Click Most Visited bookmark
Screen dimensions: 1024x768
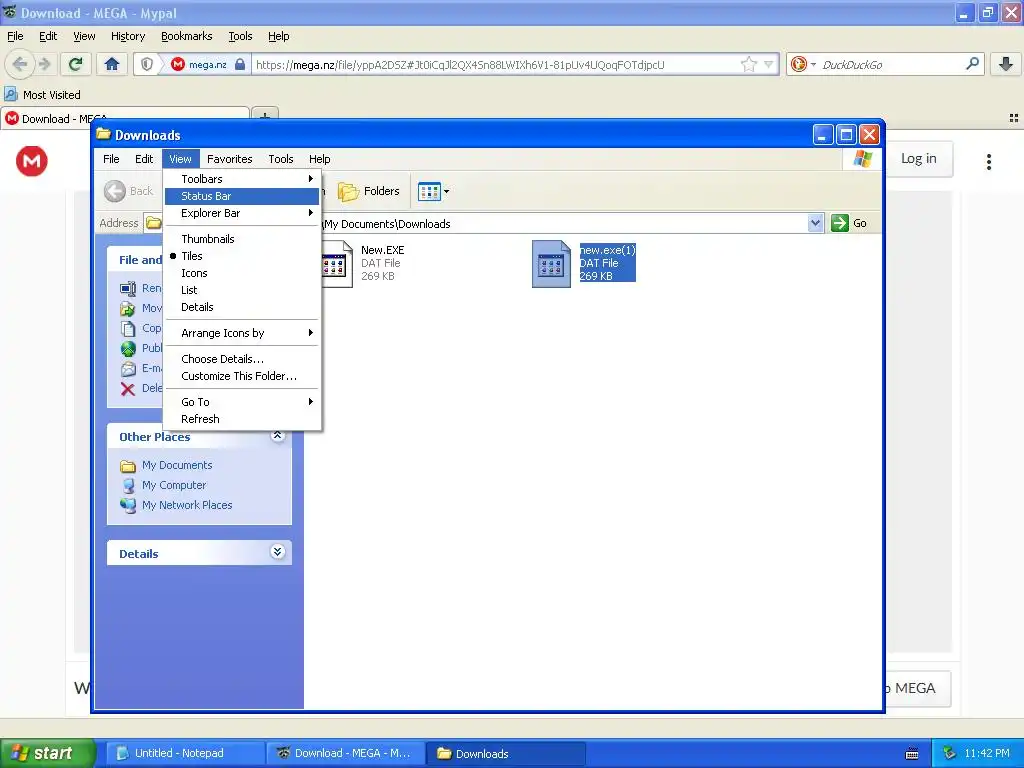[x=43, y=95]
